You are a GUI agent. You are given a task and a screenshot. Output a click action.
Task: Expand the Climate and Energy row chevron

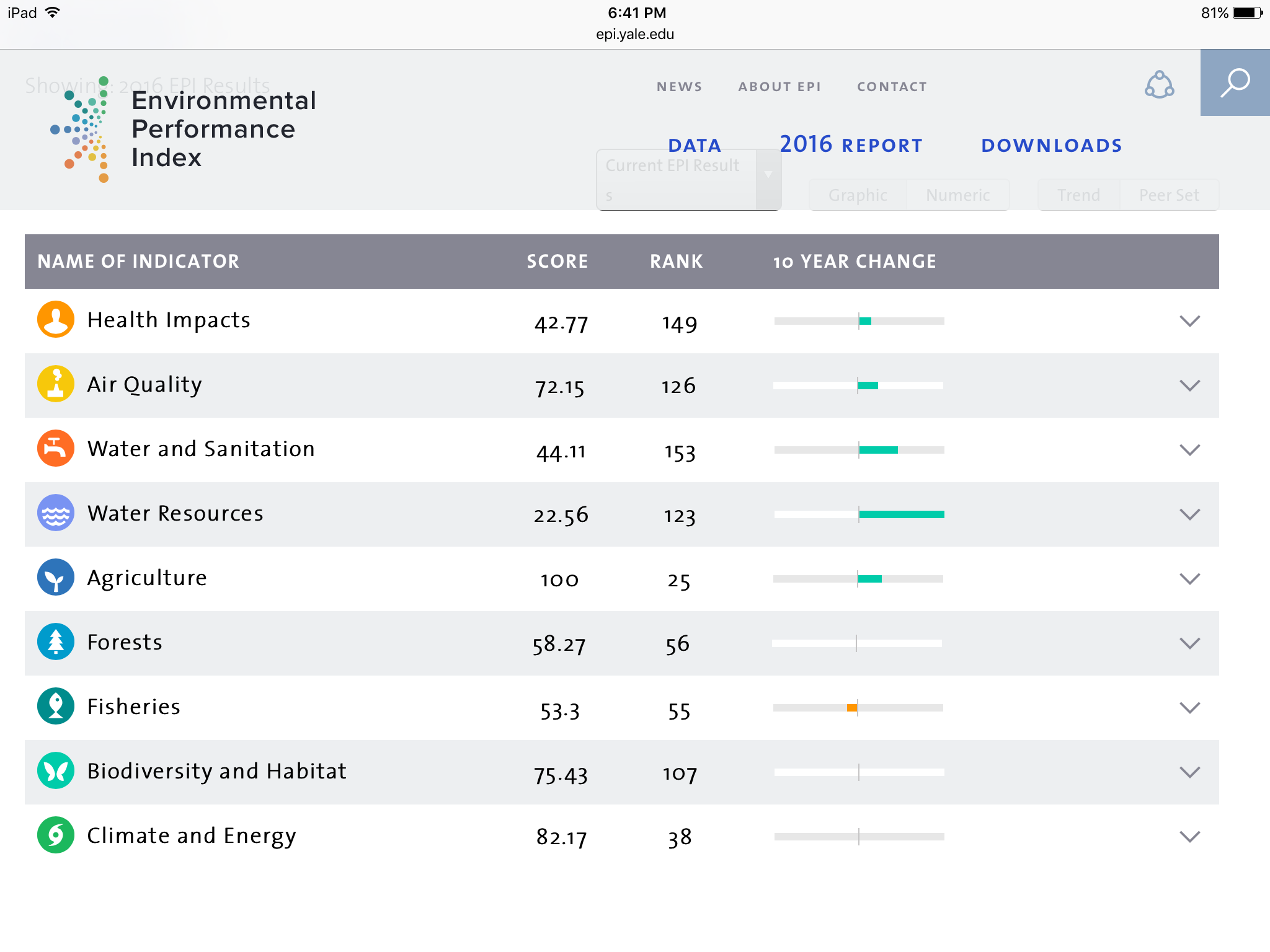point(1189,837)
